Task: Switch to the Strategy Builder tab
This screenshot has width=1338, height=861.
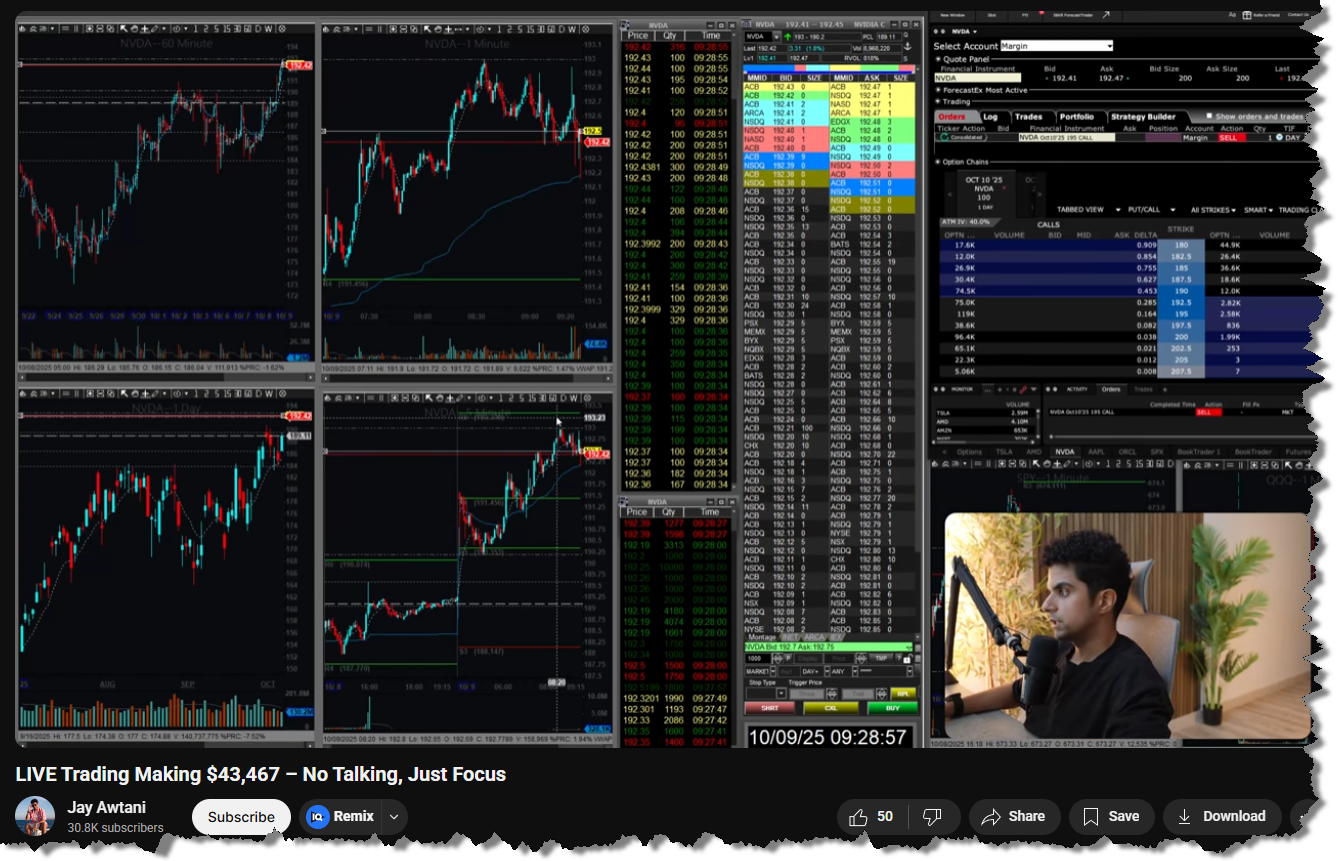Action: pos(1142,116)
